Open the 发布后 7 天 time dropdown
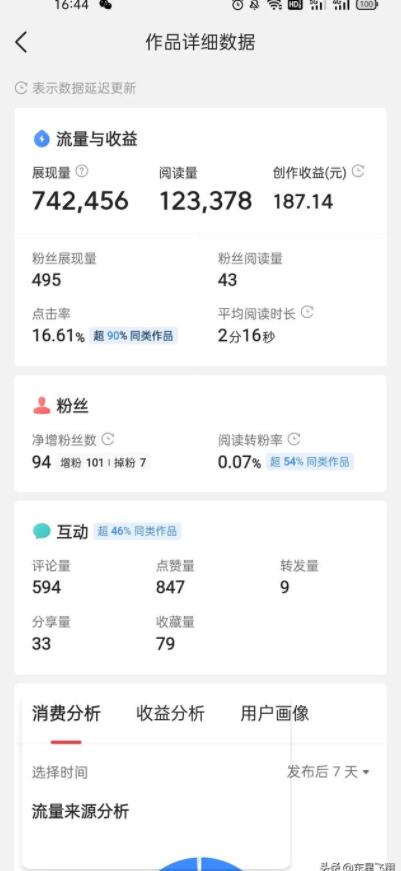This screenshot has width=401, height=871. (328, 772)
